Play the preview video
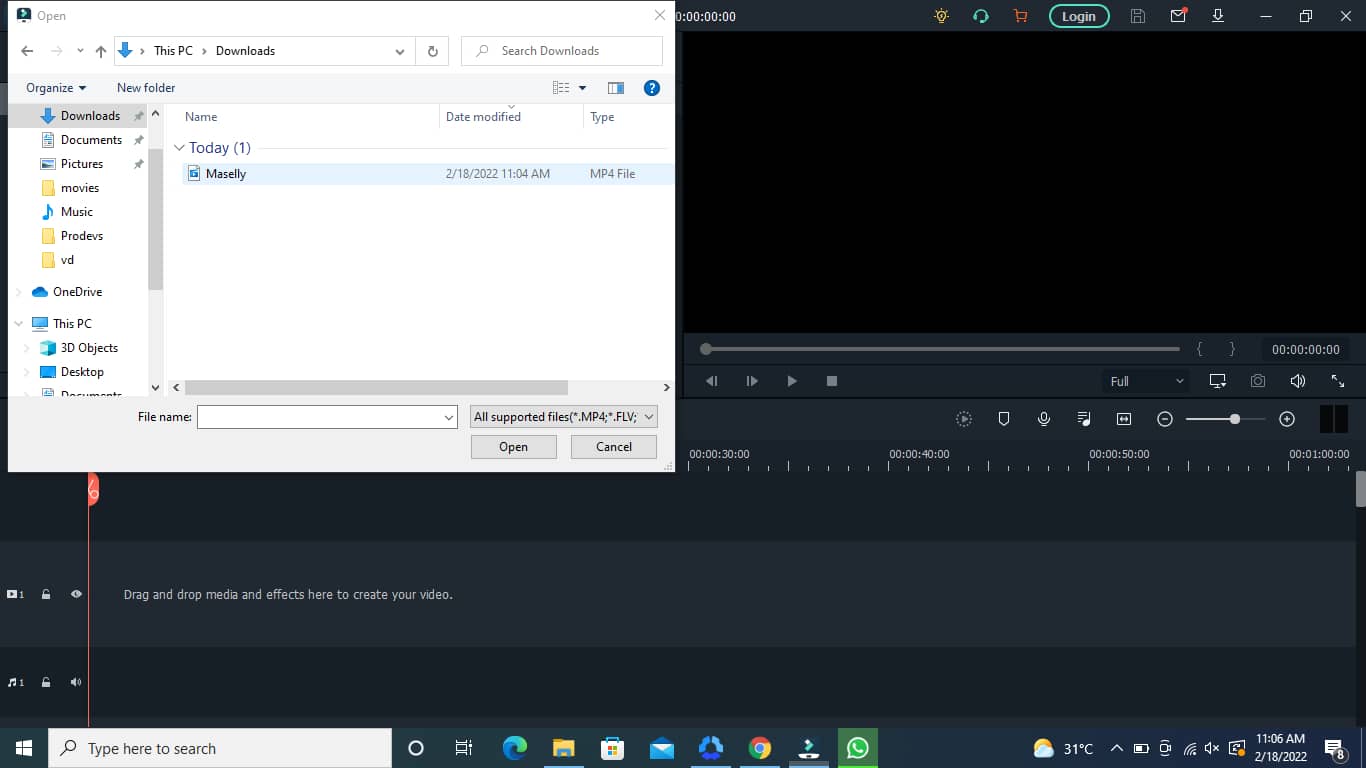This screenshot has height=768, width=1366. click(x=792, y=381)
